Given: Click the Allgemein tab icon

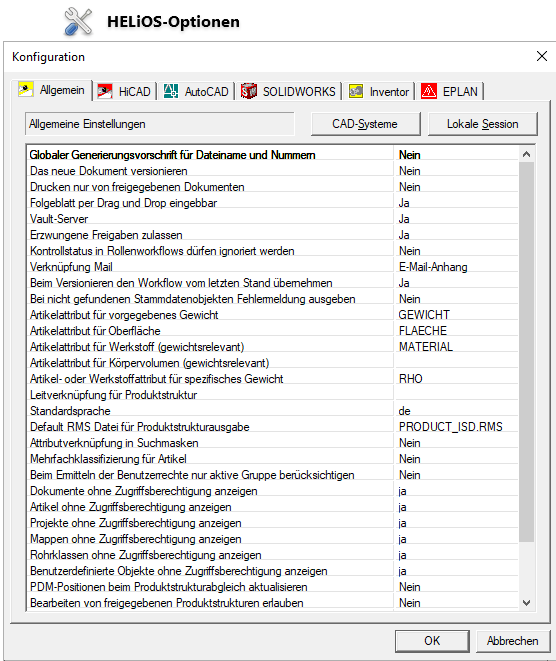Looking at the screenshot, I should (26, 89).
